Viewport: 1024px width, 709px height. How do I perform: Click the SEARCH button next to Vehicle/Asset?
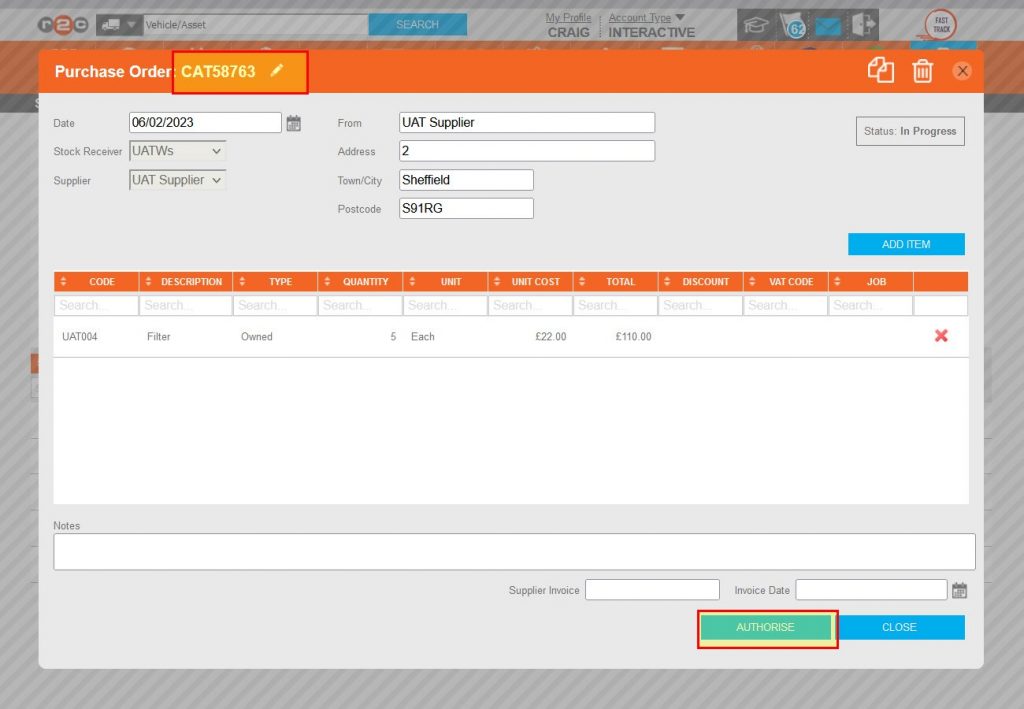point(417,23)
